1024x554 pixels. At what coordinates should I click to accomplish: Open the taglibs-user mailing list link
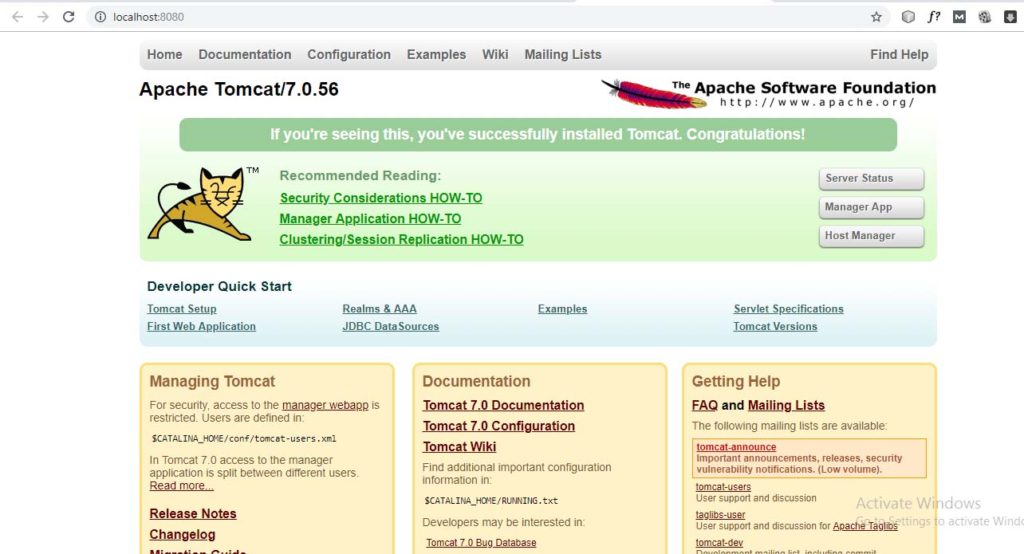[720, 515]
